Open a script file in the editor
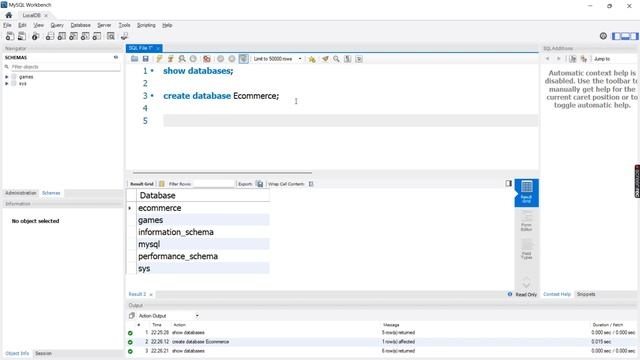 pos(134,59)
